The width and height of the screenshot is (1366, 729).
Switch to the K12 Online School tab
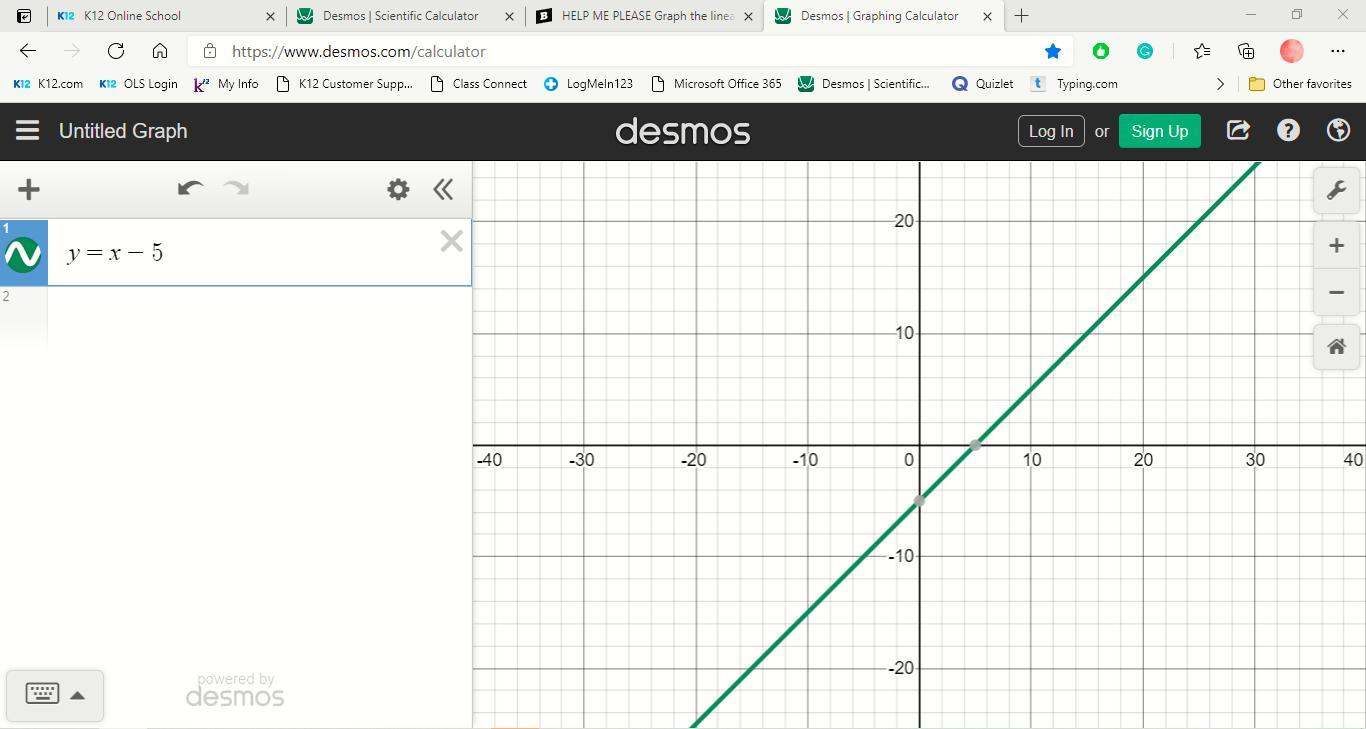point(165,16)
